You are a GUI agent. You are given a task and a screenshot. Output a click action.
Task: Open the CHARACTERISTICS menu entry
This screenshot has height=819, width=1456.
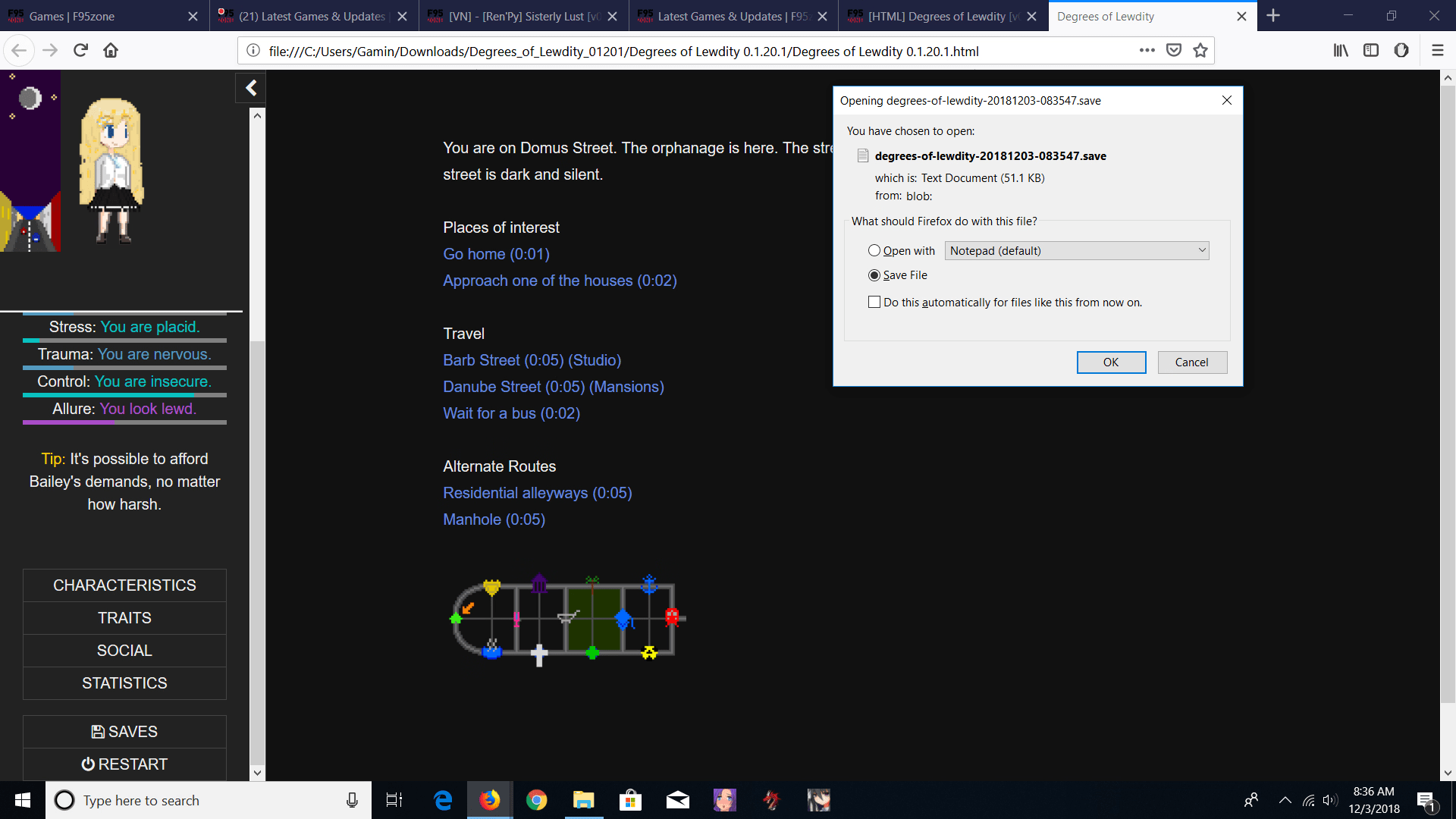click(x=124, y=585)
